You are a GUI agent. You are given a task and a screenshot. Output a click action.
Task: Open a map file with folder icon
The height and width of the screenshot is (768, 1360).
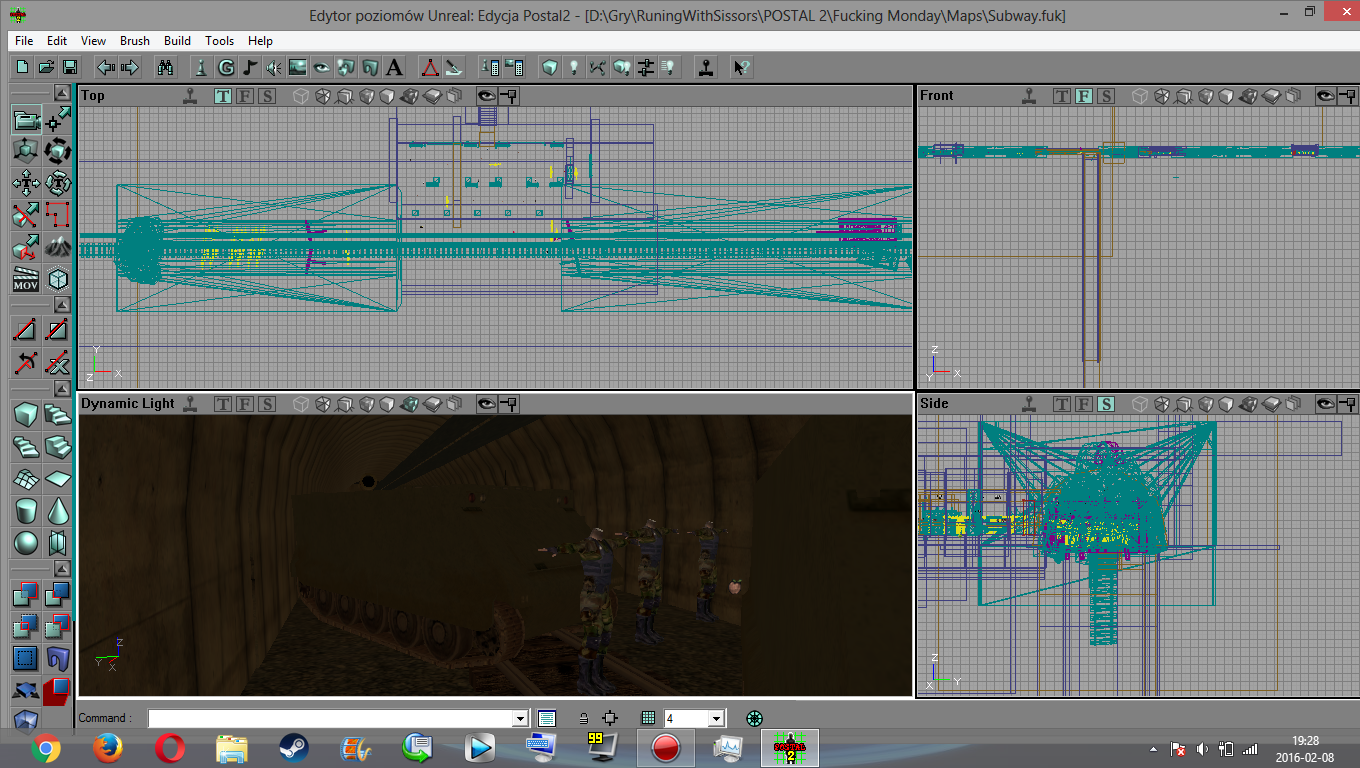(46, 67)
